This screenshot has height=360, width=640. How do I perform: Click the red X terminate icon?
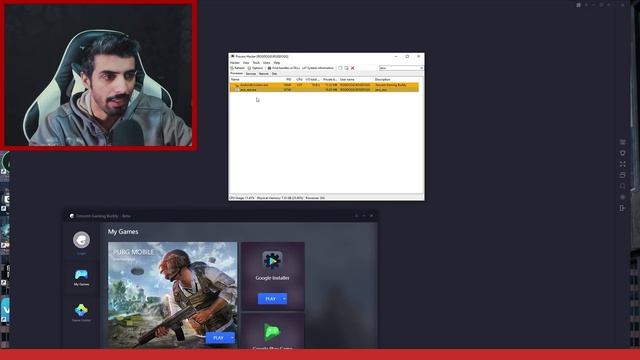(353, 68)
